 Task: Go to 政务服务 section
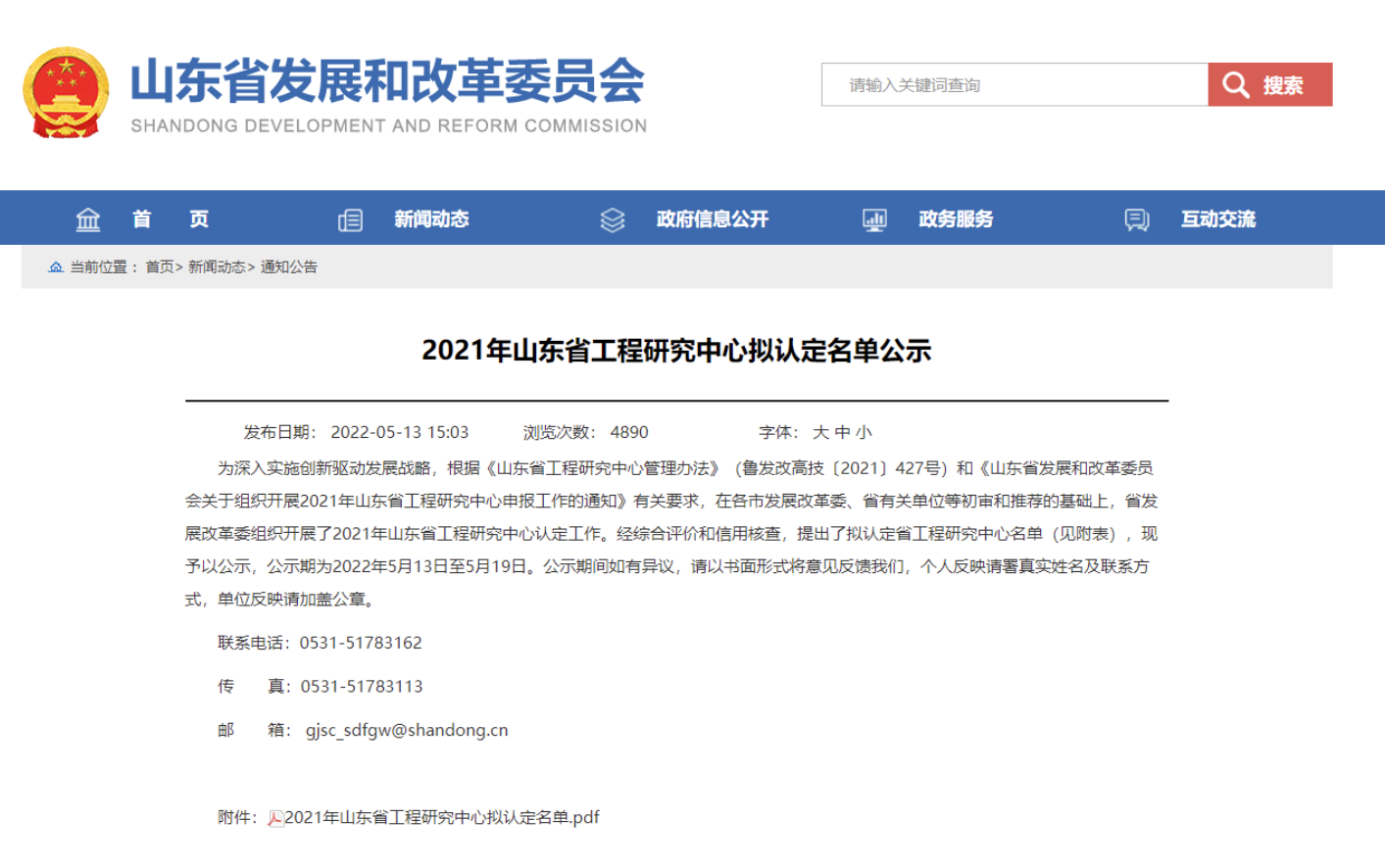tap(956, 219)
